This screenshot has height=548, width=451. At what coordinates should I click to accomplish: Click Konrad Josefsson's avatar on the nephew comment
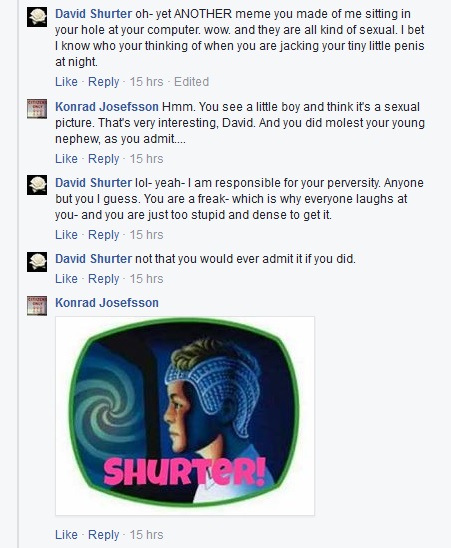click(37, 109)
